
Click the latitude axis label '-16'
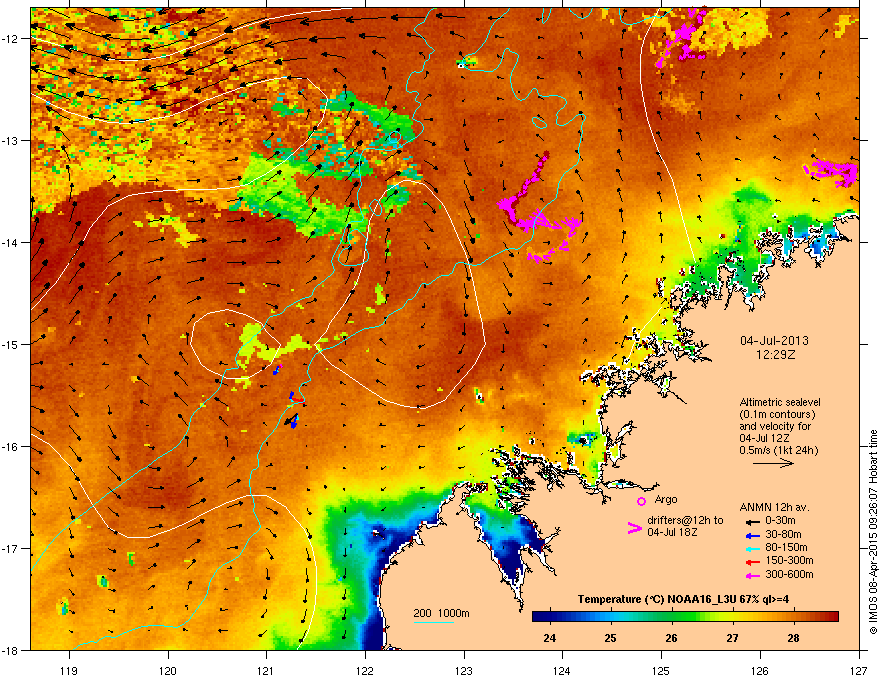[10, 447]
